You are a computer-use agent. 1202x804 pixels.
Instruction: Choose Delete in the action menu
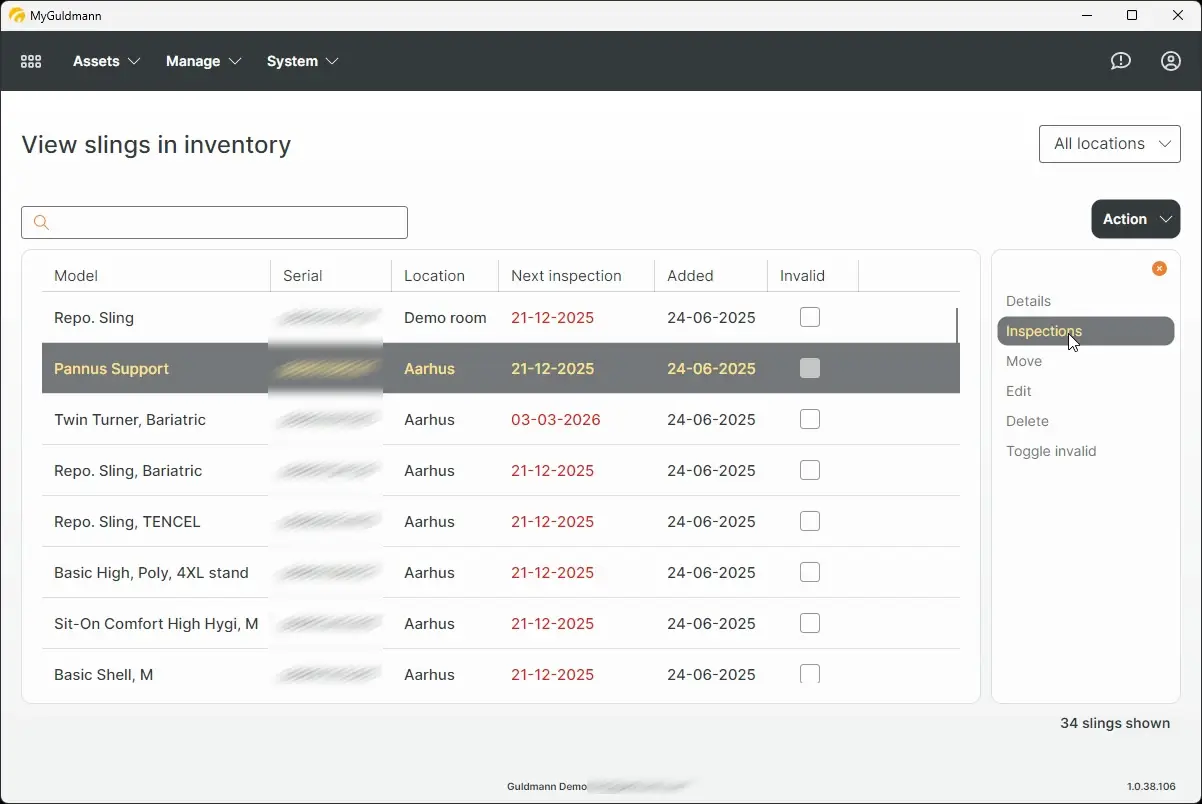pyautogui.click(x=1027, y=421)
